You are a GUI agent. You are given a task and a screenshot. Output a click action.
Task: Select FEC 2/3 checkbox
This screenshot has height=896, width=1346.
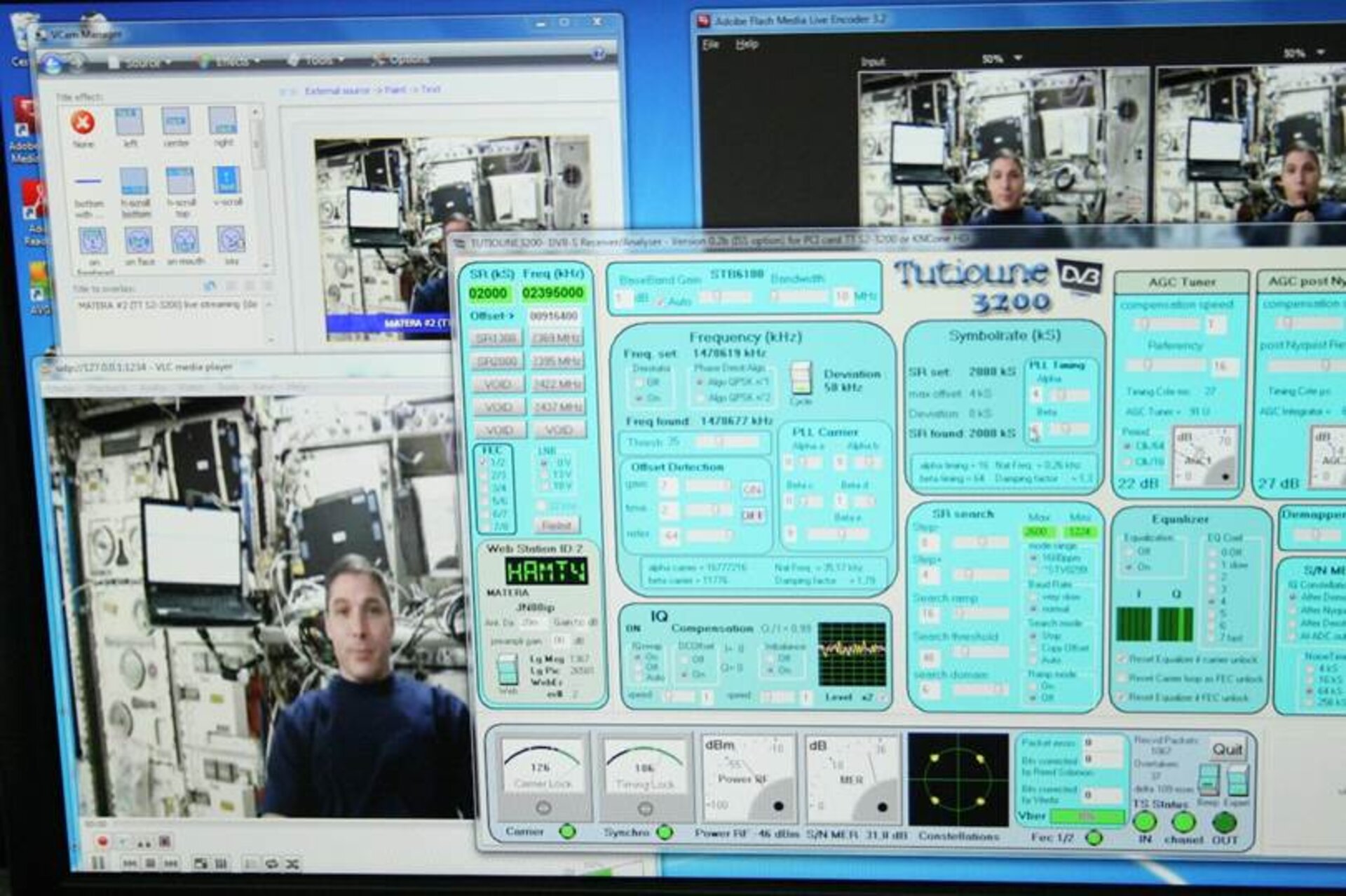pos(484,475)
